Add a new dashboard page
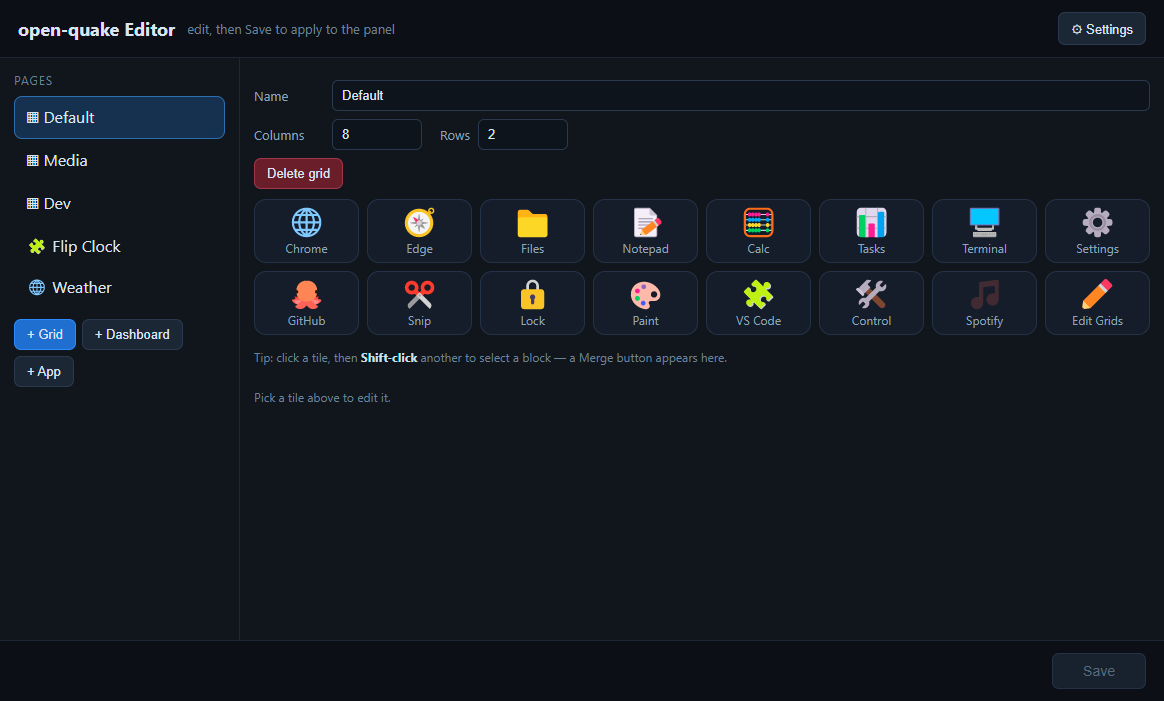The width and height of the screenshot is (1164, 701). pos(132,334)
